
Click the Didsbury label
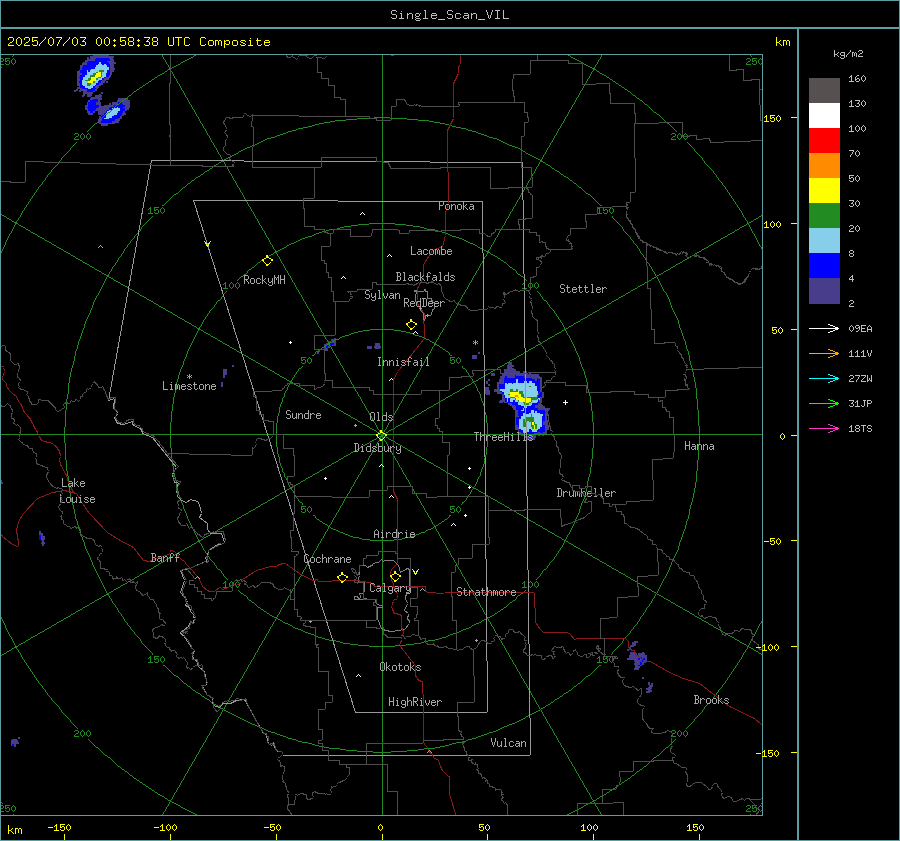pos(377,448)
